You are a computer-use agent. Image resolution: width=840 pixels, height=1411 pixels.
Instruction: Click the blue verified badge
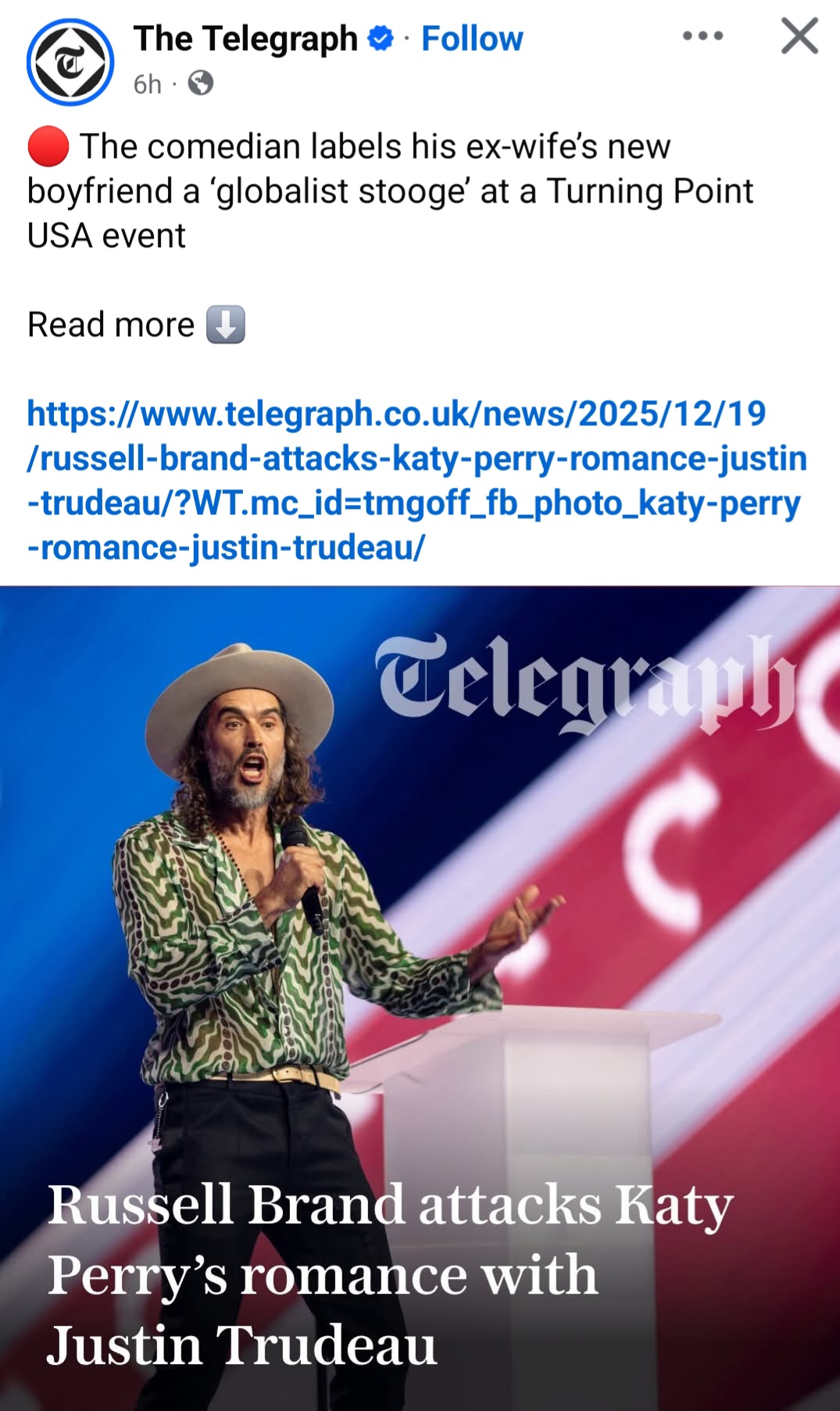(381, 38)
